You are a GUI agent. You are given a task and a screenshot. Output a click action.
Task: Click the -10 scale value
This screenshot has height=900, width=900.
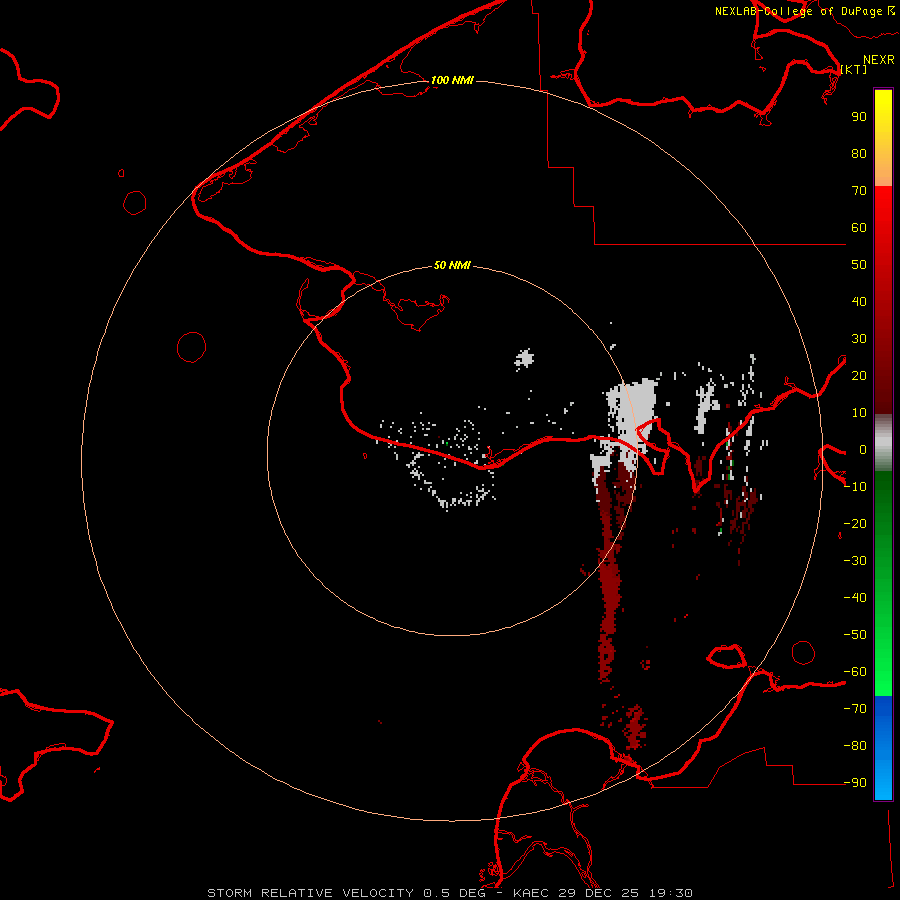pos(855,487)
